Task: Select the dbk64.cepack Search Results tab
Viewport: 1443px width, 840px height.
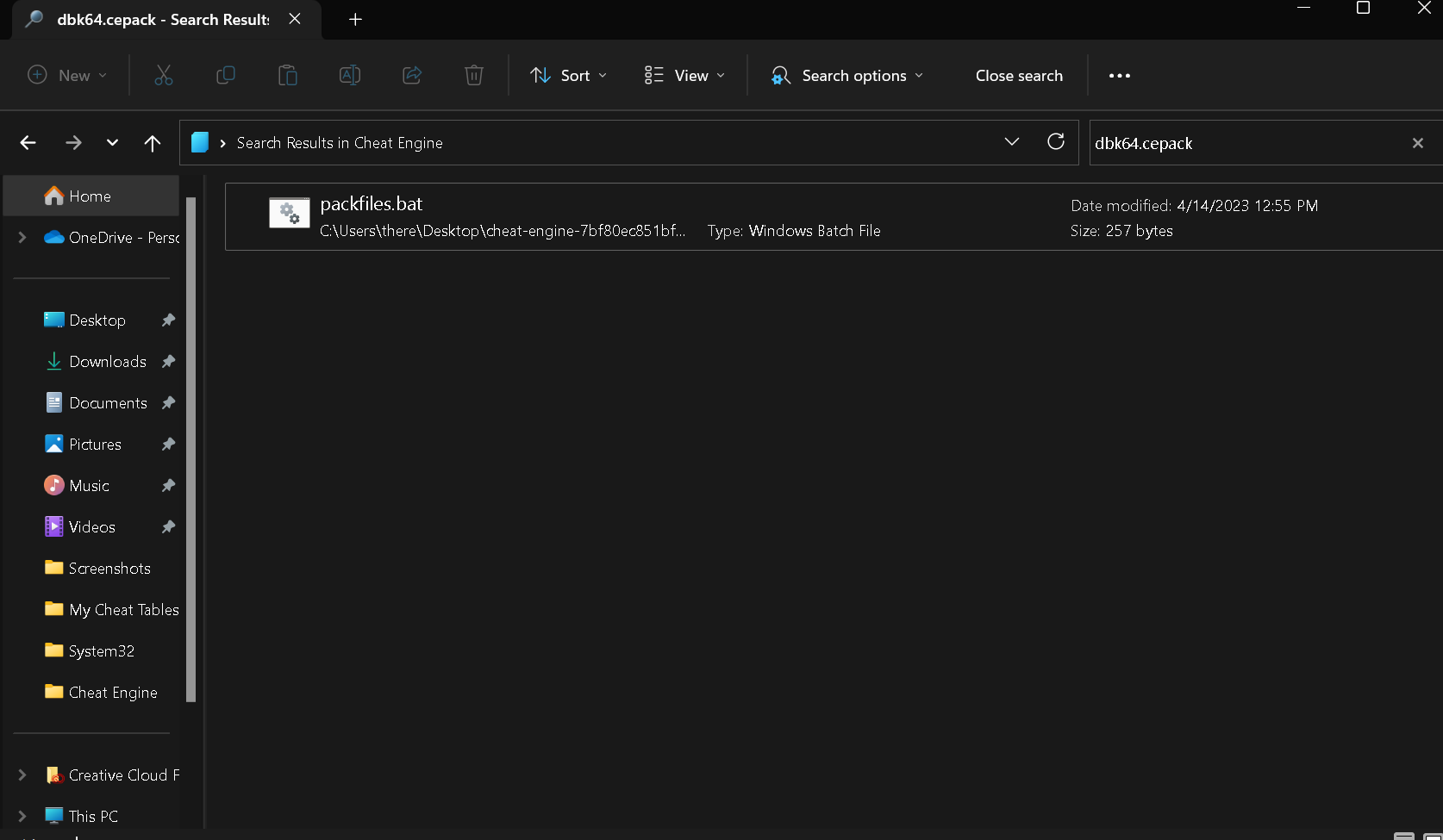Action: [x=164, y=20]
